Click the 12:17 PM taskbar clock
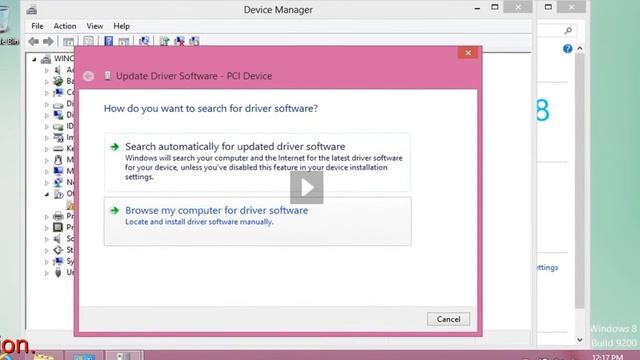640x360 pixels. coord(607,357)
